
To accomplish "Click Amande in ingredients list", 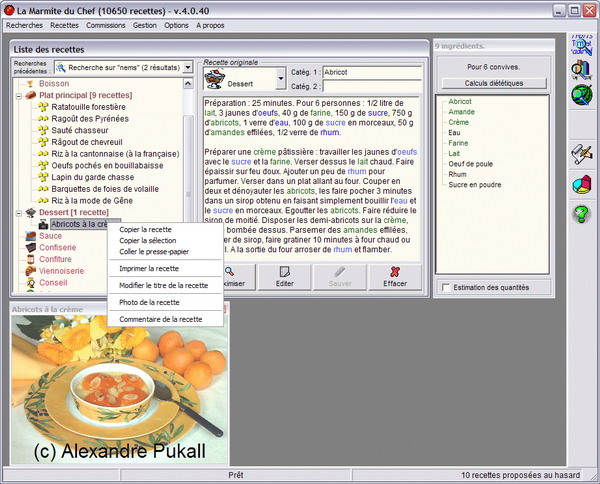I will click(x=461, y=112).
